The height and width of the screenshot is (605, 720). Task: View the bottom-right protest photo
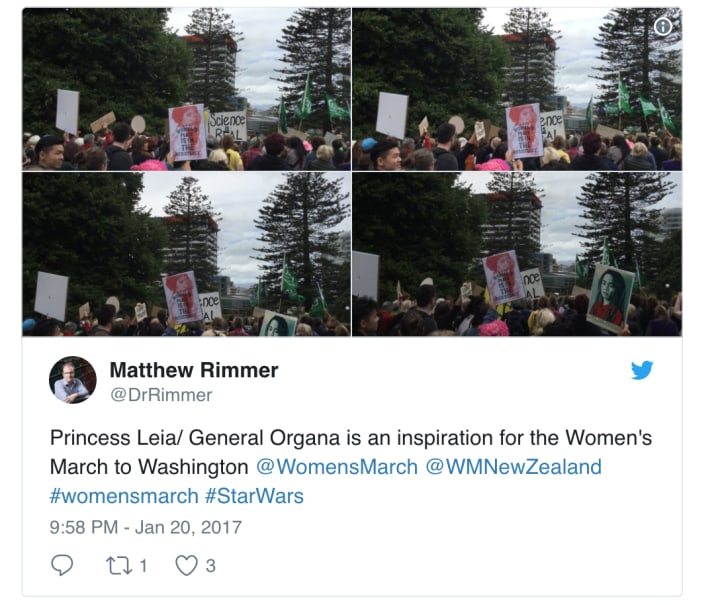click(x=517, y=254)
